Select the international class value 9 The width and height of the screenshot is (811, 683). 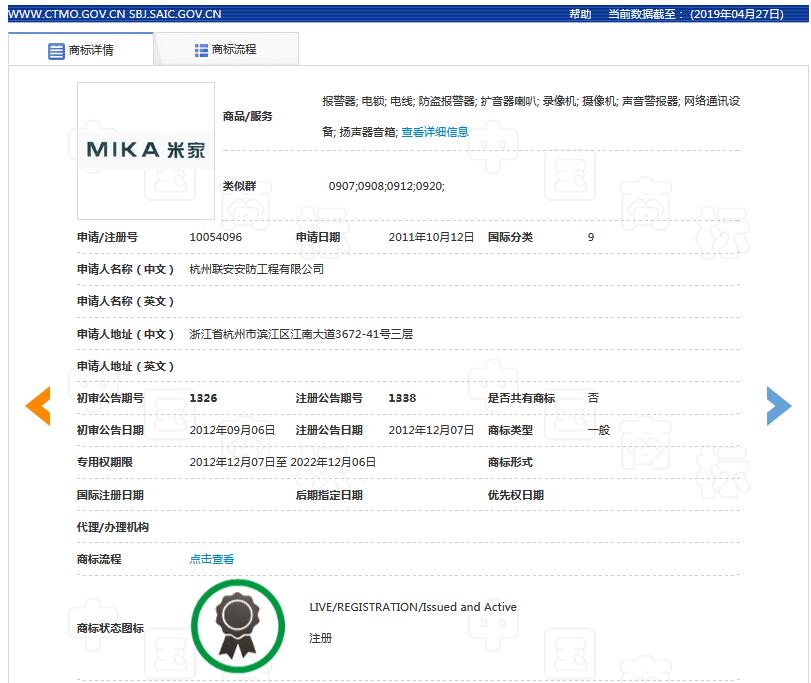pyautogui.click(x=589, y=237)
